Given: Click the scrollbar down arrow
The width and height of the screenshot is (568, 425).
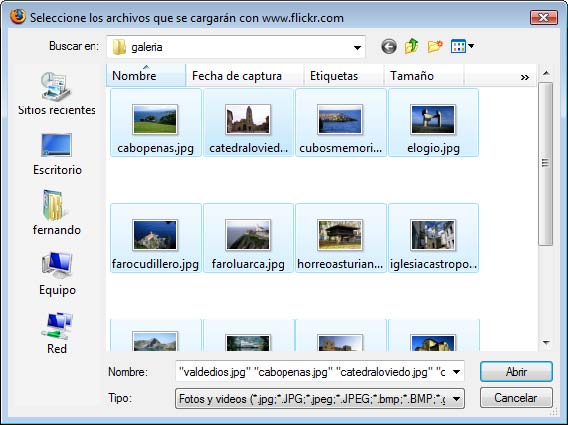Looking at the screenshot, I should pyautogui.click(x=546, y=342).
